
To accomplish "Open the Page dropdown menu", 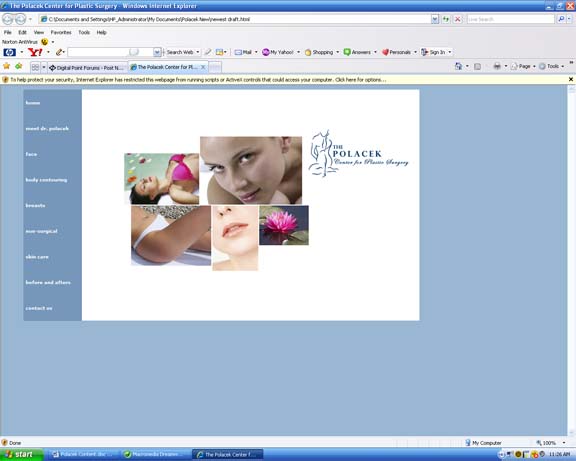I will pos(523,66).
